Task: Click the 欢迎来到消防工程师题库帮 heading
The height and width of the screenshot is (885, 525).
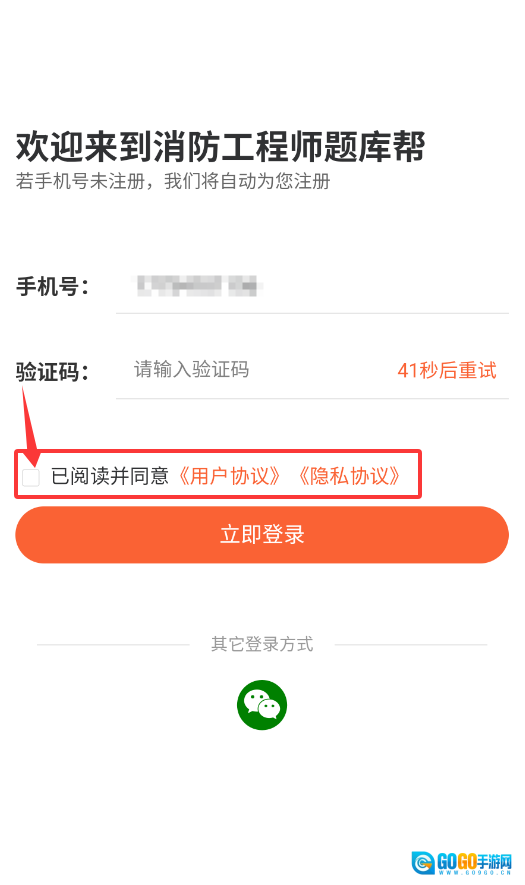Action: pos(220,147)
